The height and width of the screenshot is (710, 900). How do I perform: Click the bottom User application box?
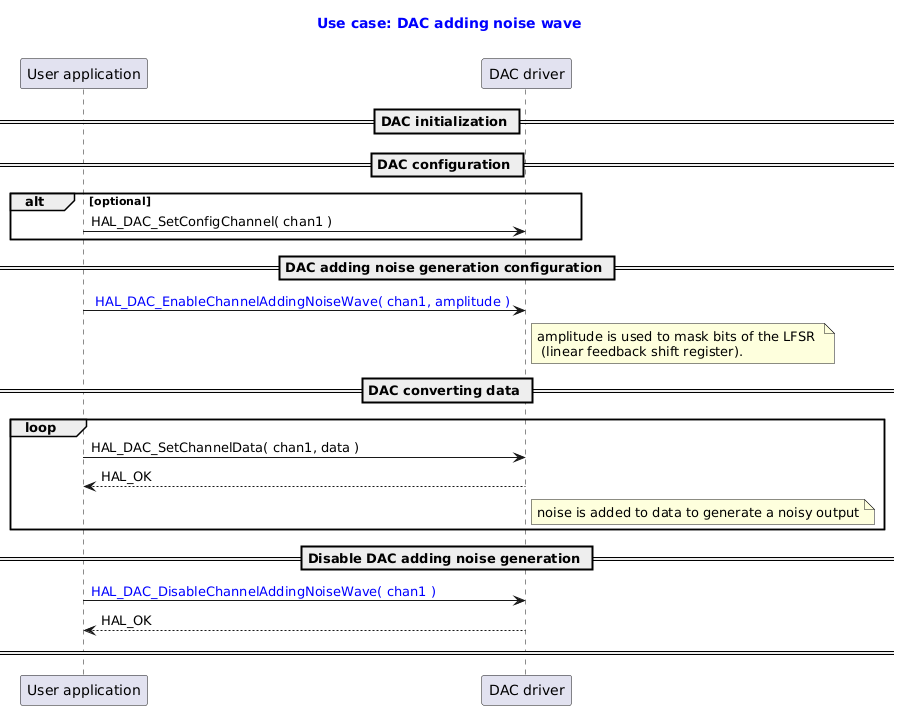[x=83, y=690]
